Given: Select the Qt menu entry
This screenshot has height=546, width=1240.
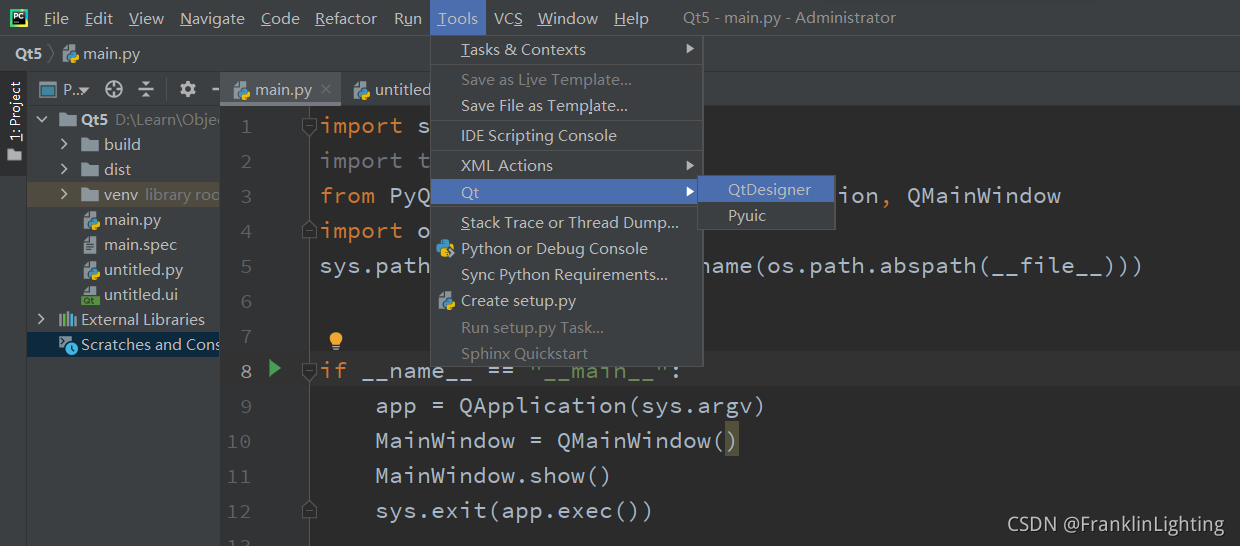Looking at the screenshot, I should (x=567, y=192).
